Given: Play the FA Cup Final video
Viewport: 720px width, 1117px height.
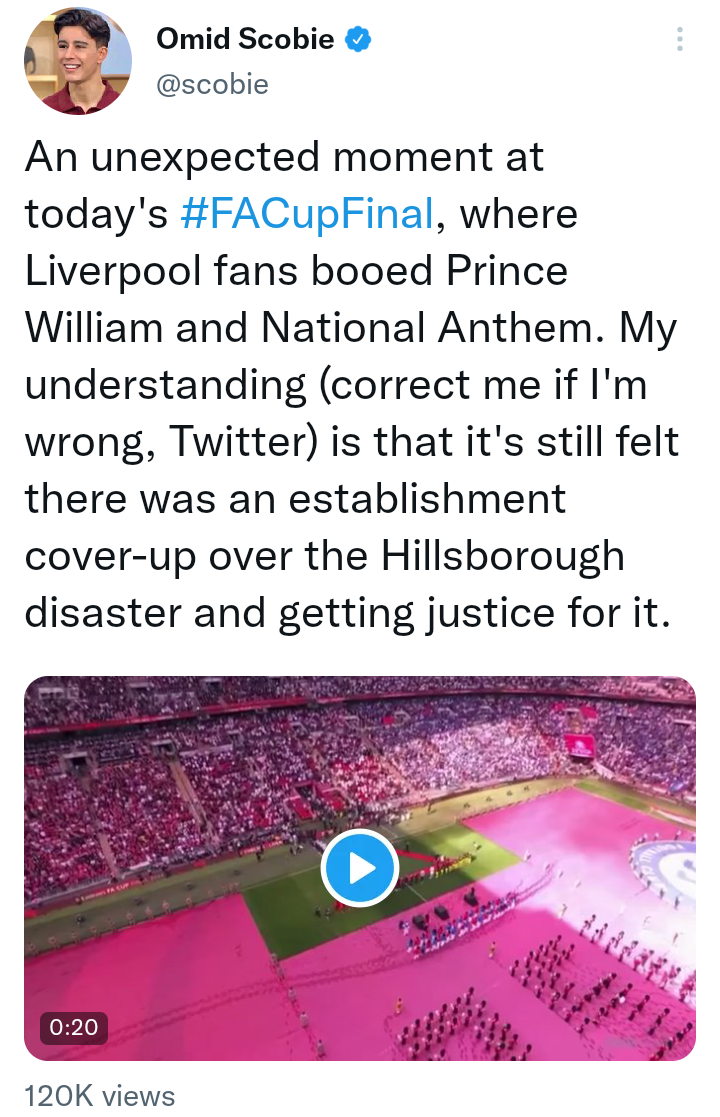Looking at the screenshot, I should [x=360, y=868].
